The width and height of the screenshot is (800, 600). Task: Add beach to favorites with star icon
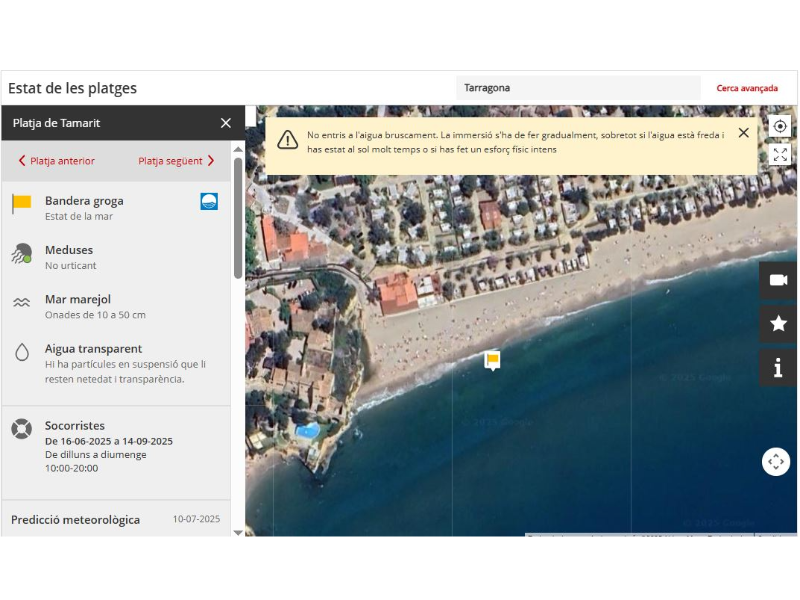coord(778,324)
